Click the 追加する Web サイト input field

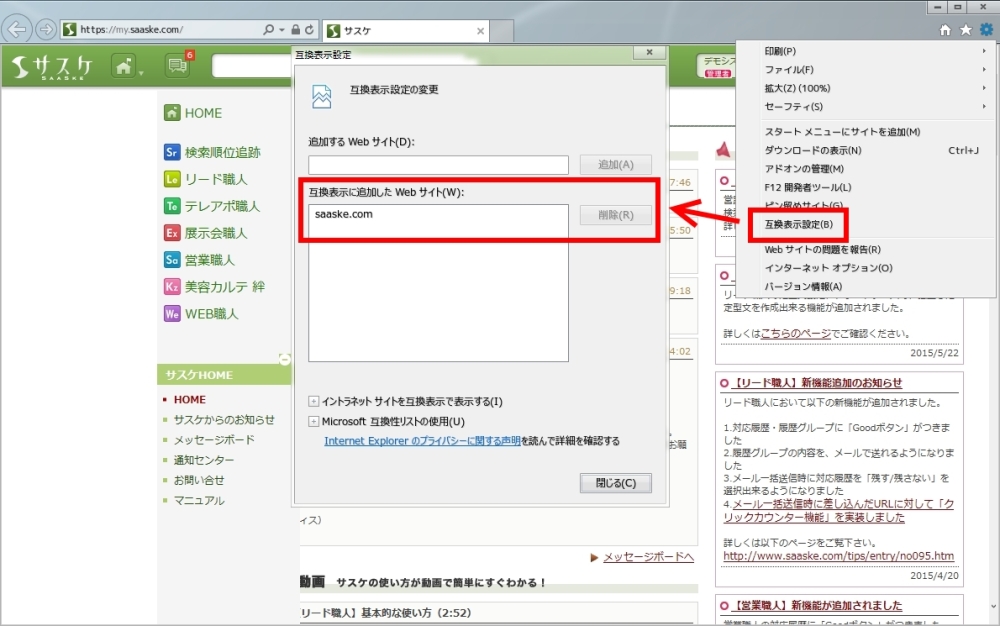(x=438, y=165)
